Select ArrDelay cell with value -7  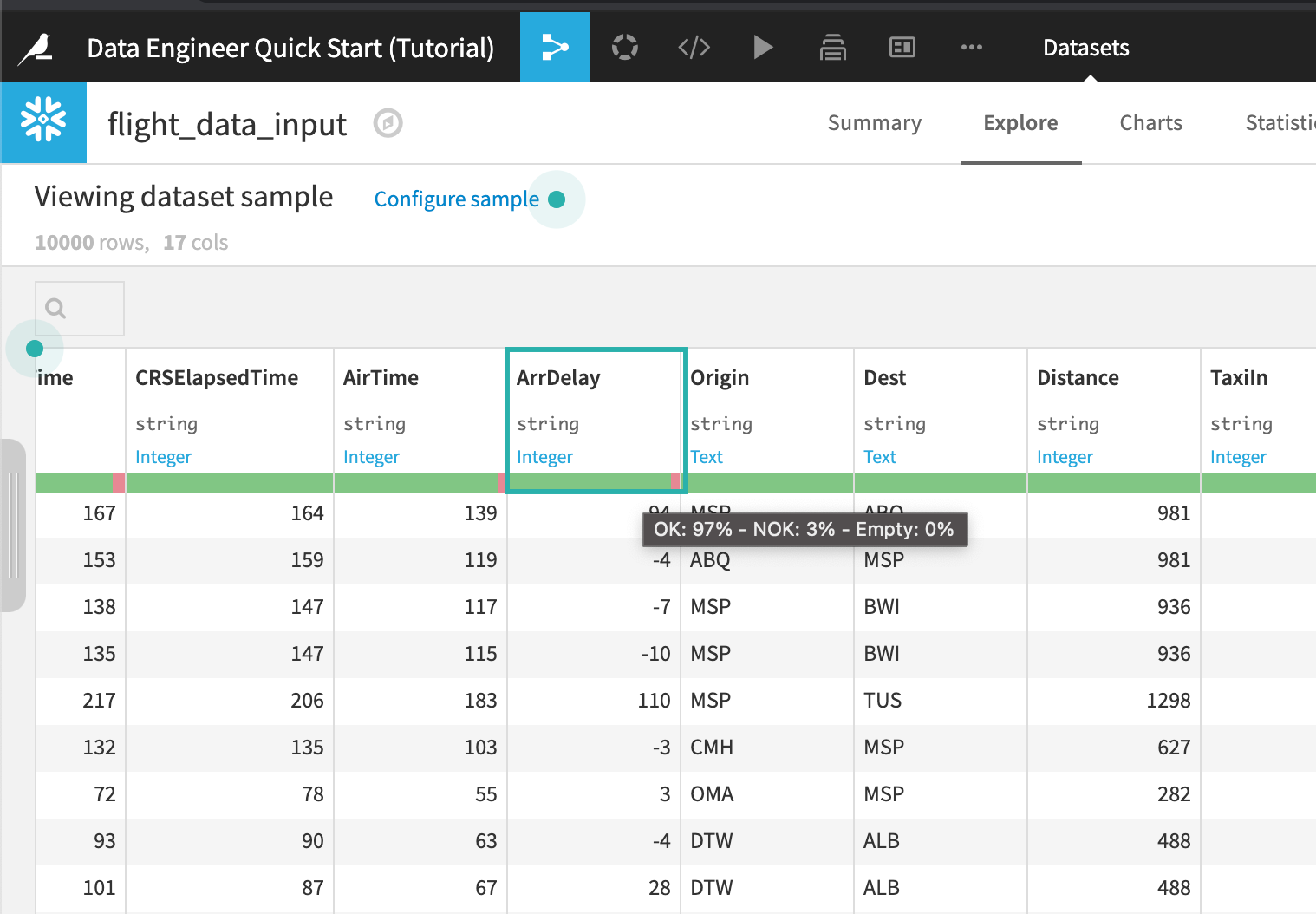click(594, 607)
